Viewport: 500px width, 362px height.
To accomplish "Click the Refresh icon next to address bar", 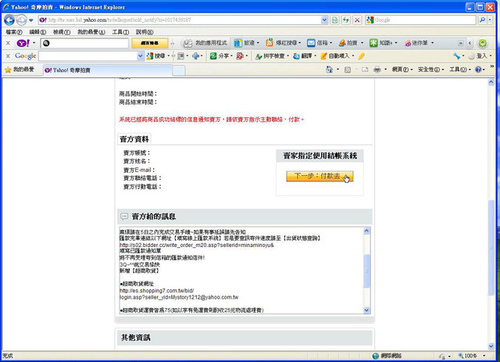I will (x=346, y=20).
